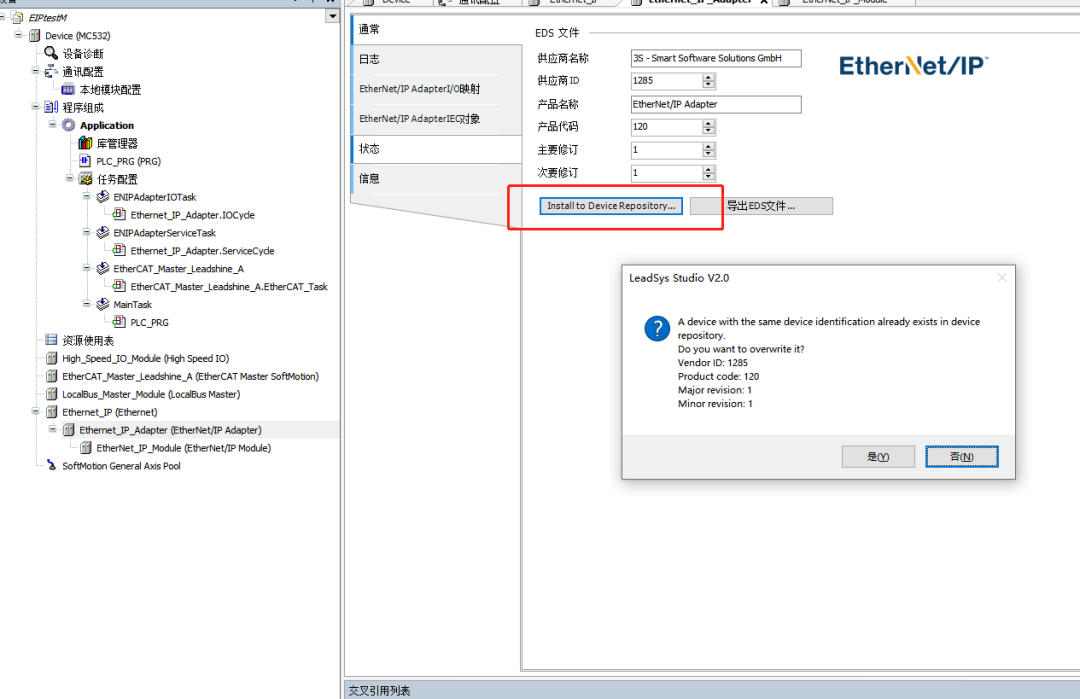Select the Ethernet_IP (Ethernet) node
The image size is (1080, 699).
pos(110,411)
